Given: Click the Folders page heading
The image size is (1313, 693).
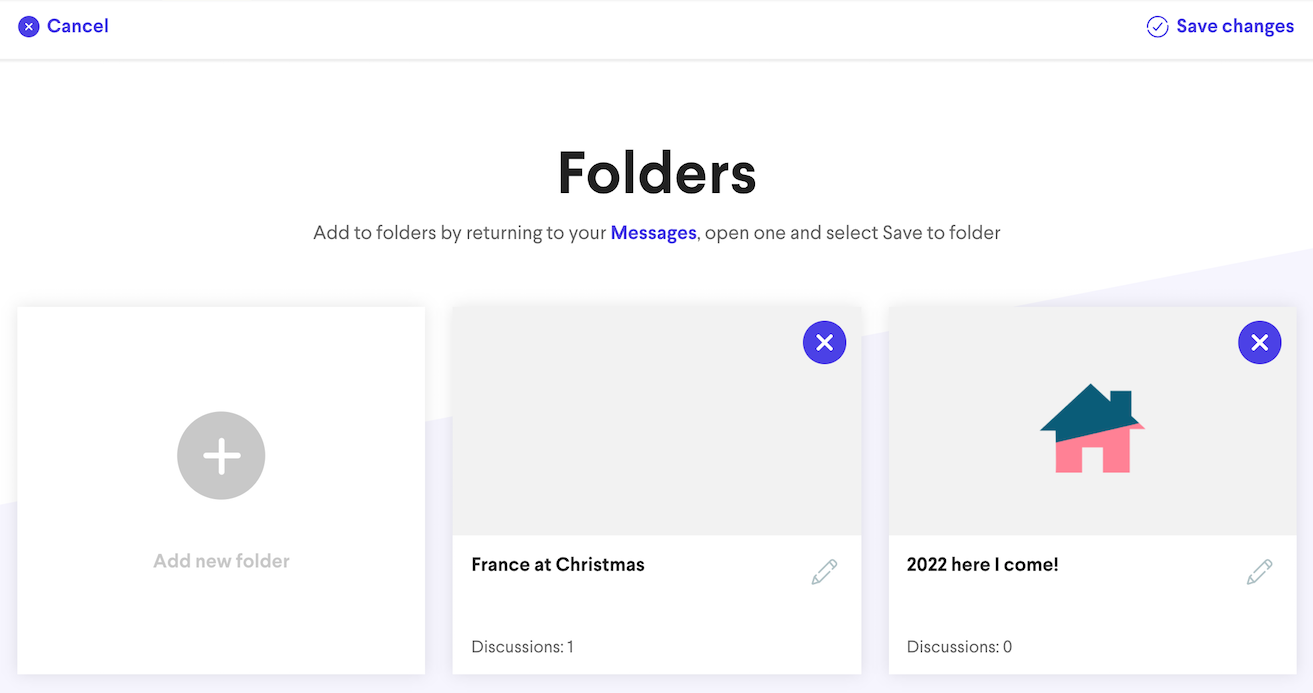Looking at the screenshot, I should tap(656, 173).
